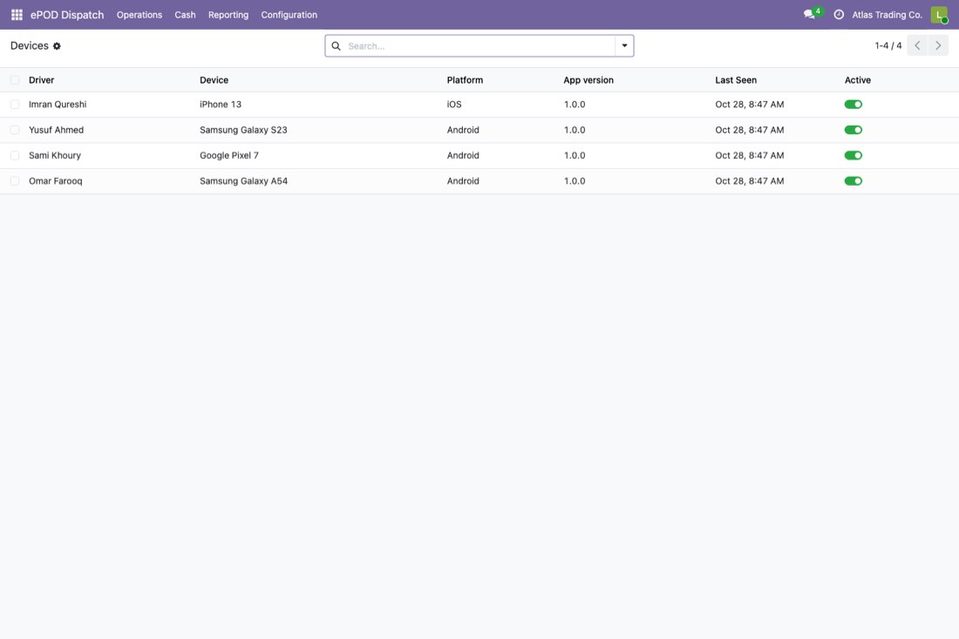Viewport: 959px width, 639px height.
Task: Sort the list by App version column
Action: [588, 80]
